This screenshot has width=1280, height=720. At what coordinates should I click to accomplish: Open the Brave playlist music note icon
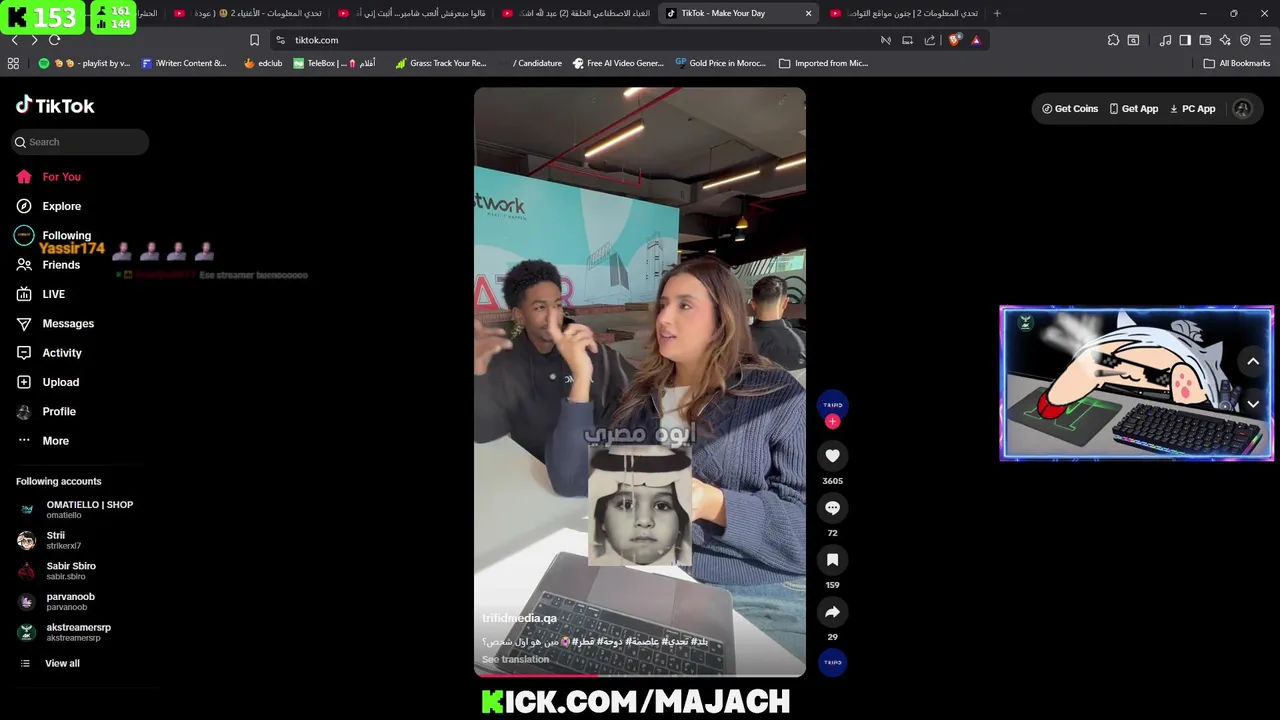(x=1165, y=40)
